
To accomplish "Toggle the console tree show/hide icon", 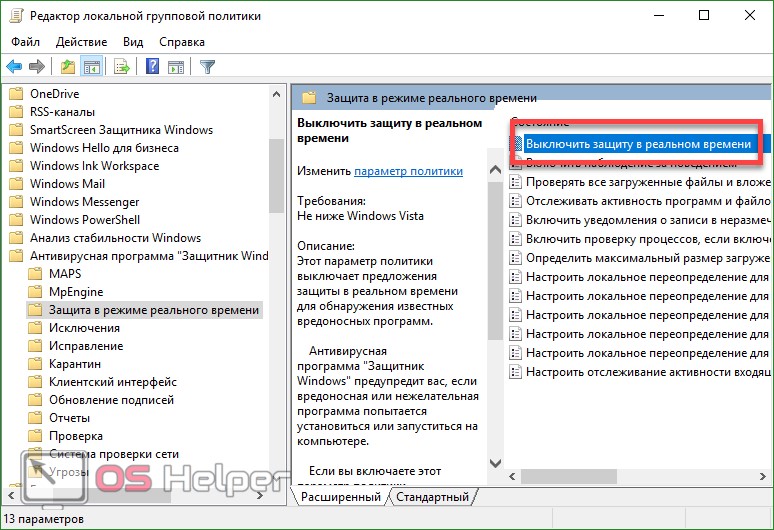I will click(x=91, y=67).
